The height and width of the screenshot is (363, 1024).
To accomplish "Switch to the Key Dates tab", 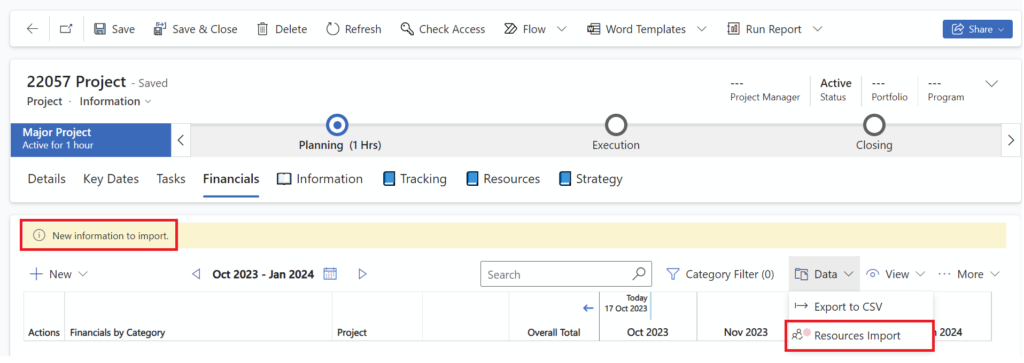I will (111, 179).
